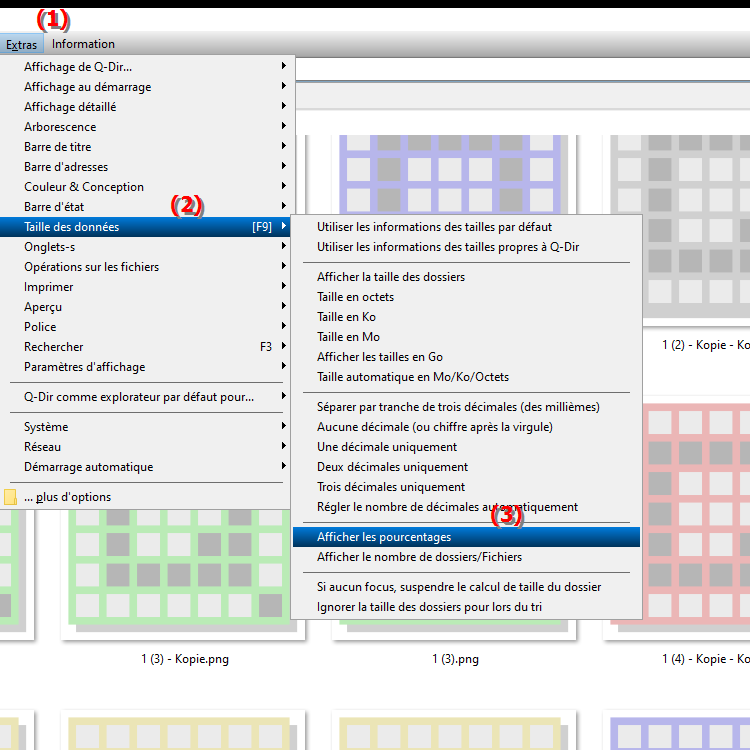Toggle Afficher le nombre de dossiers/Fichiers

click(x=419, y=557)
